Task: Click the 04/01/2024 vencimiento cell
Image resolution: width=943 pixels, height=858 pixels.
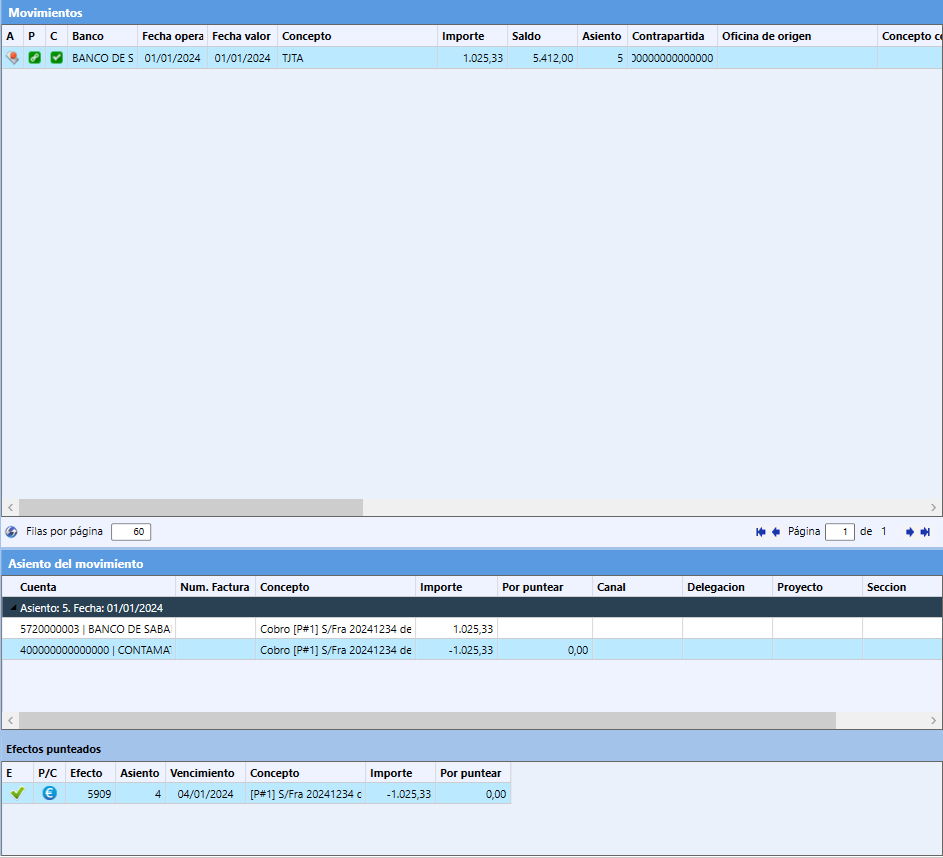Action: [x=205, y=794]
